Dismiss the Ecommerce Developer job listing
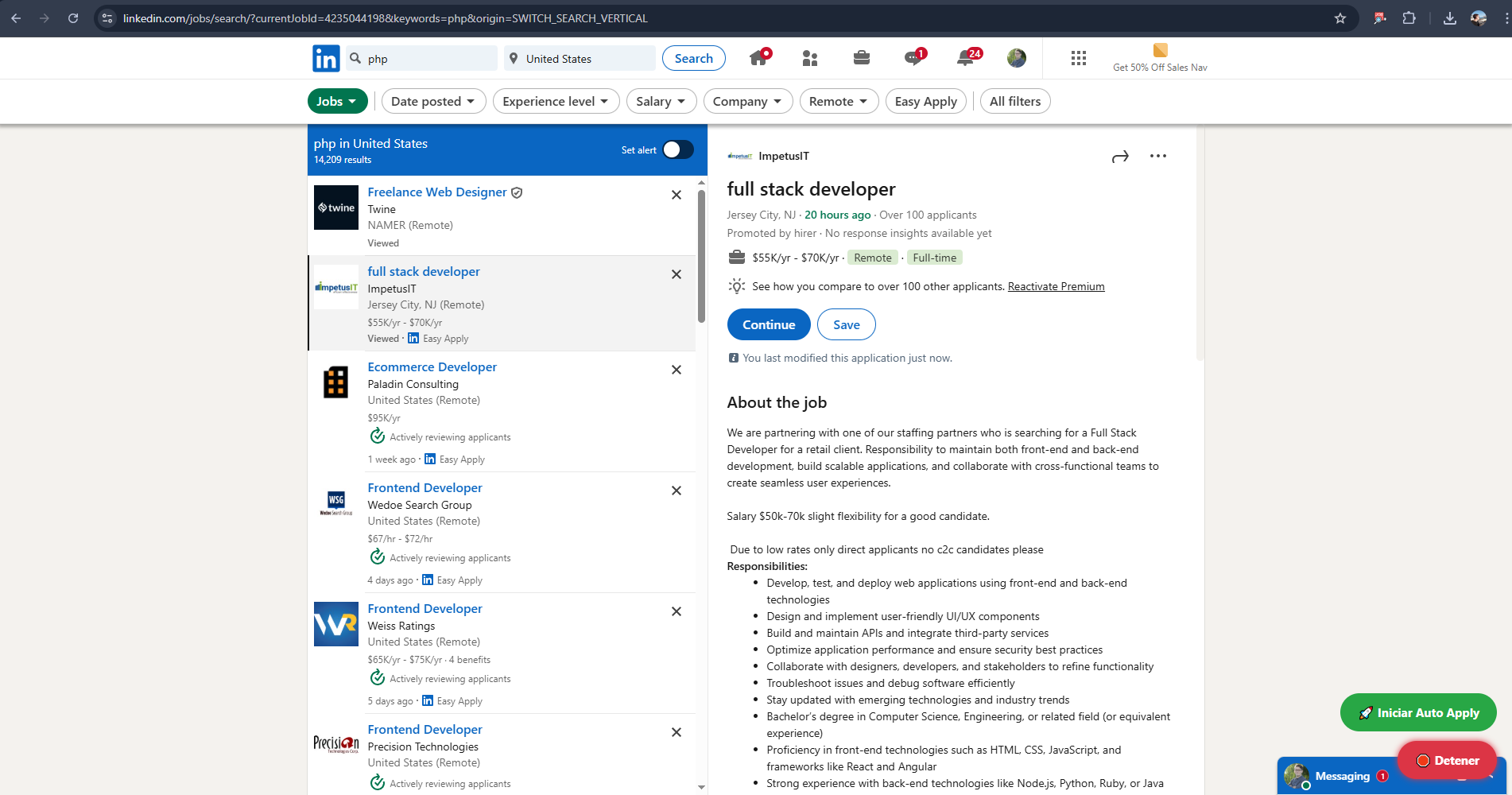 coord(677,370)
